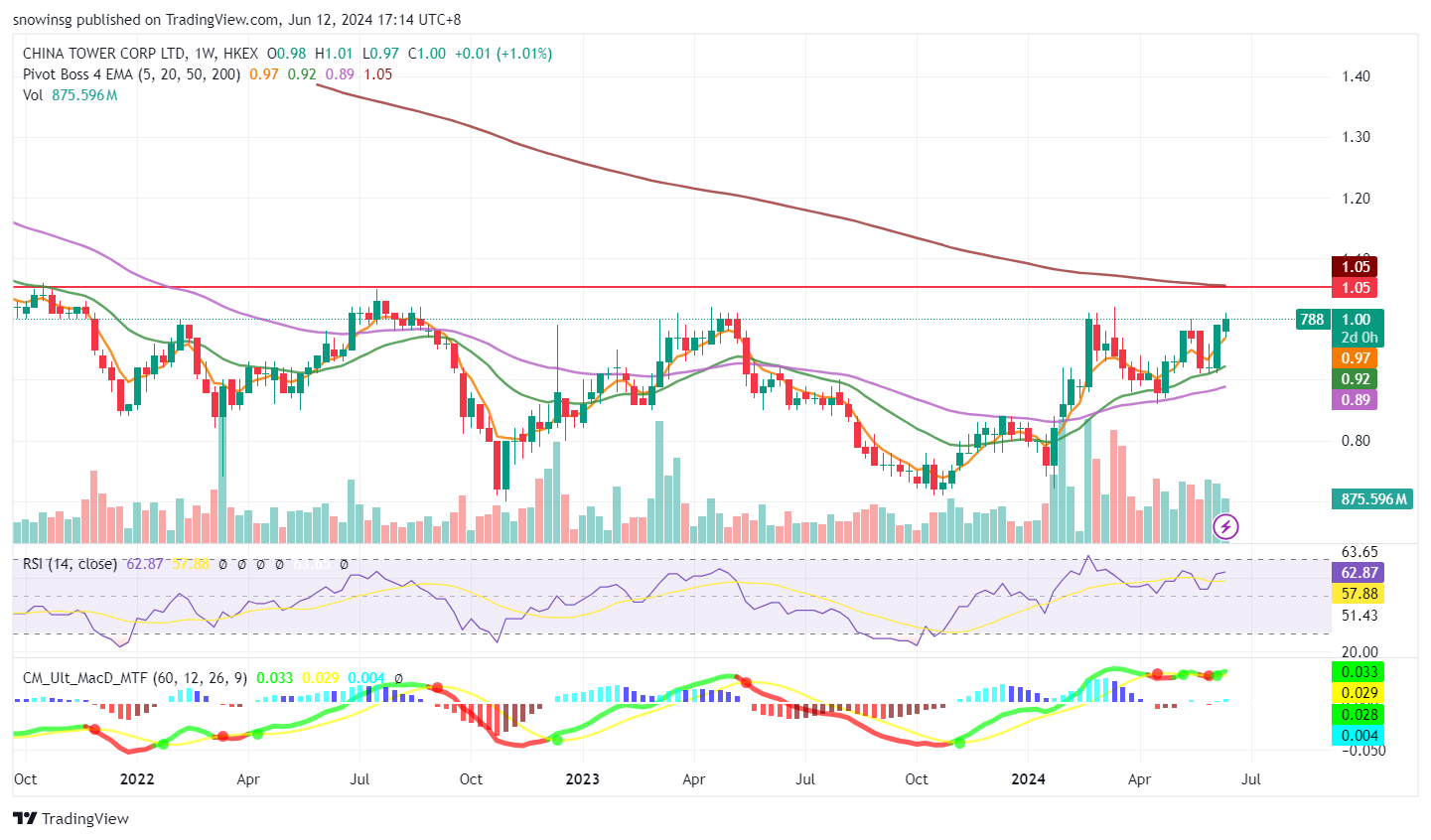Image resolution: width=1431 pixels, height=840 pixels.
Task: Select the CHINA TOWER CORP LTD symbol title
Action: coord(102,54)
